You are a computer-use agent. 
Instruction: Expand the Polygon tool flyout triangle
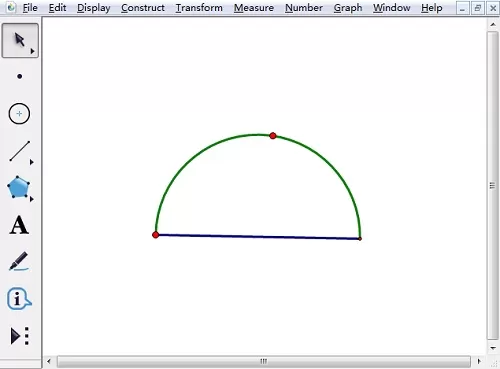point(32,199)
